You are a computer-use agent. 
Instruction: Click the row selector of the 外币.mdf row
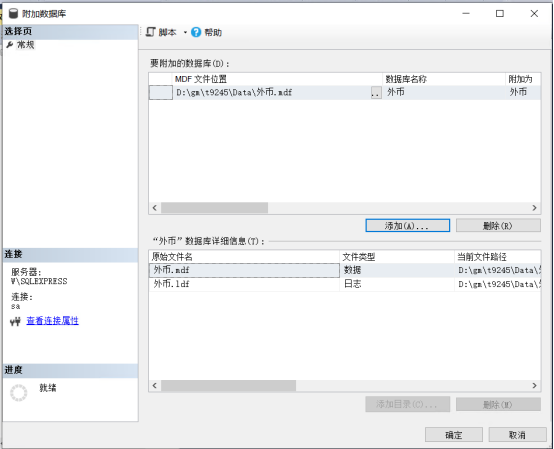(161, 93)
